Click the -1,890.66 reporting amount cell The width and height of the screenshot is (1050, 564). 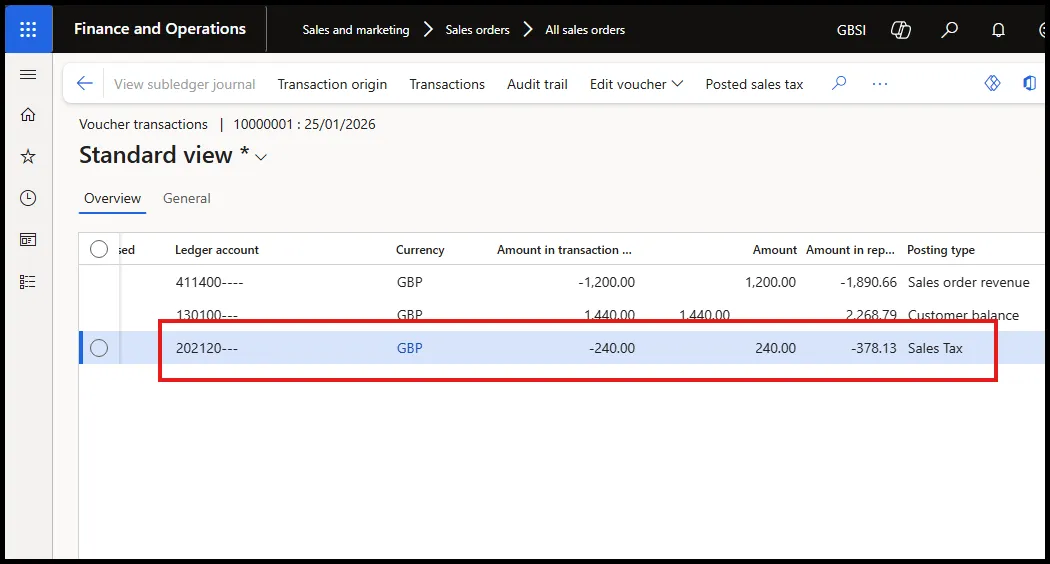click(869, 282)
